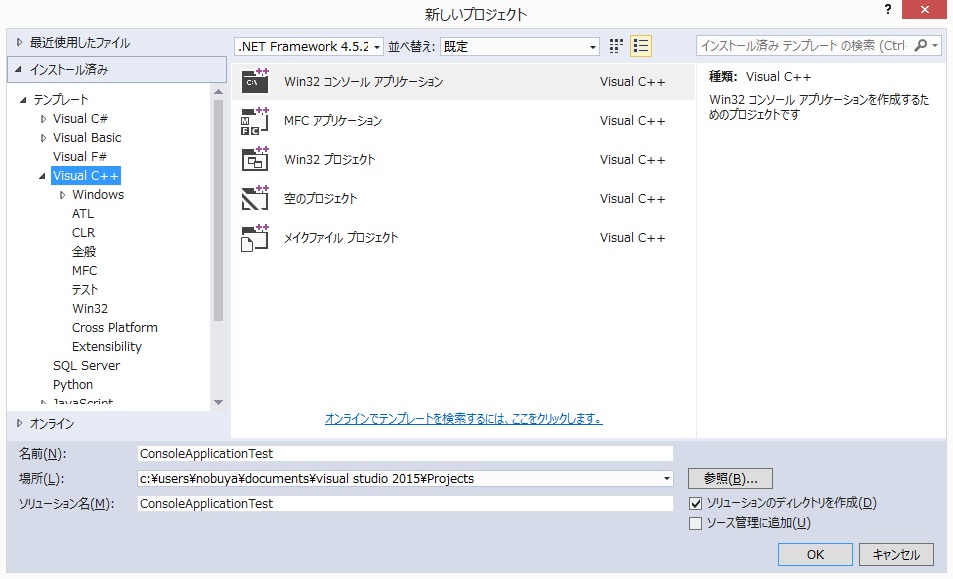Toggle the ソース管理に追加 option off
The height and width of the screenshot is (579, 953).
pos(696,521)
